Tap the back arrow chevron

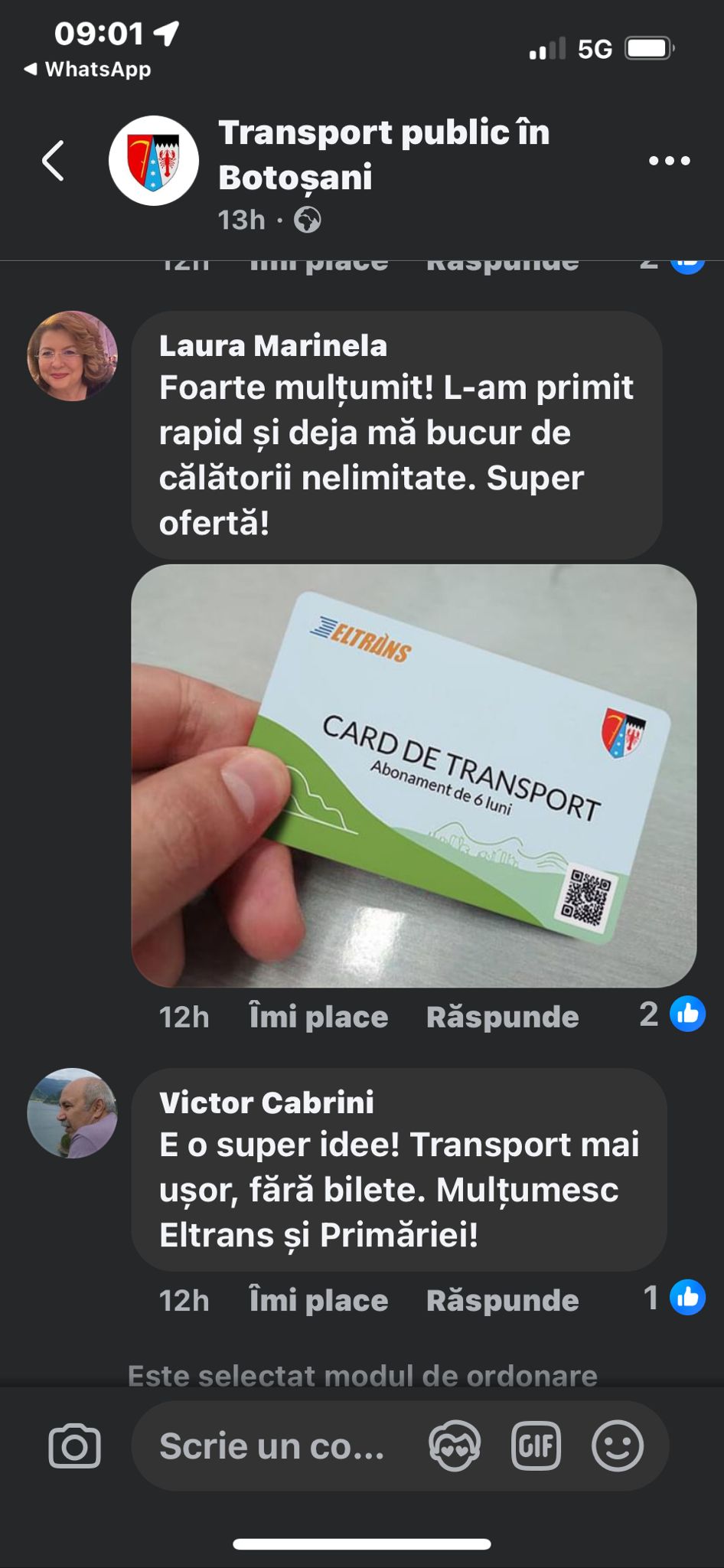tap(53, 161)
